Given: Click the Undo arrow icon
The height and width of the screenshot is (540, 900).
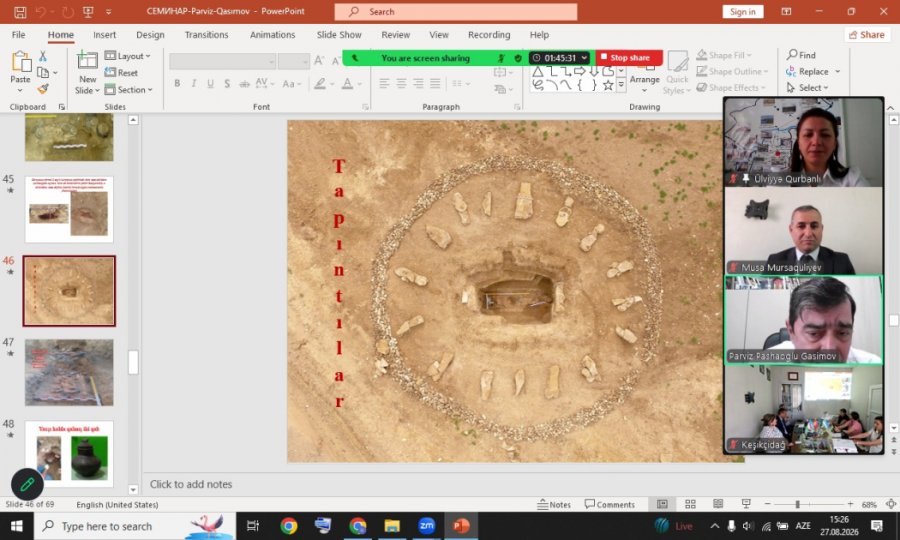Looking at the screenshot, I should [41, 11].
